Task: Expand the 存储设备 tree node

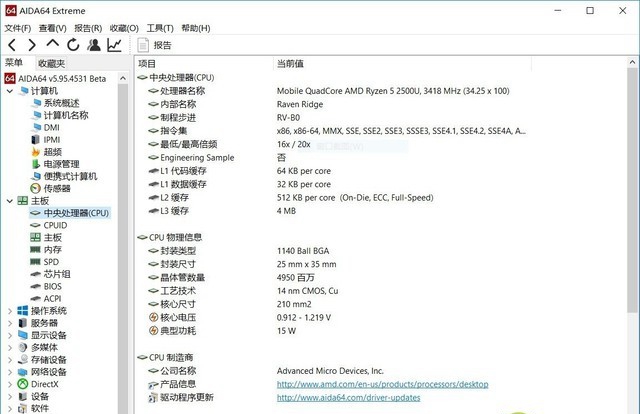Action: [x=10, y=360]
